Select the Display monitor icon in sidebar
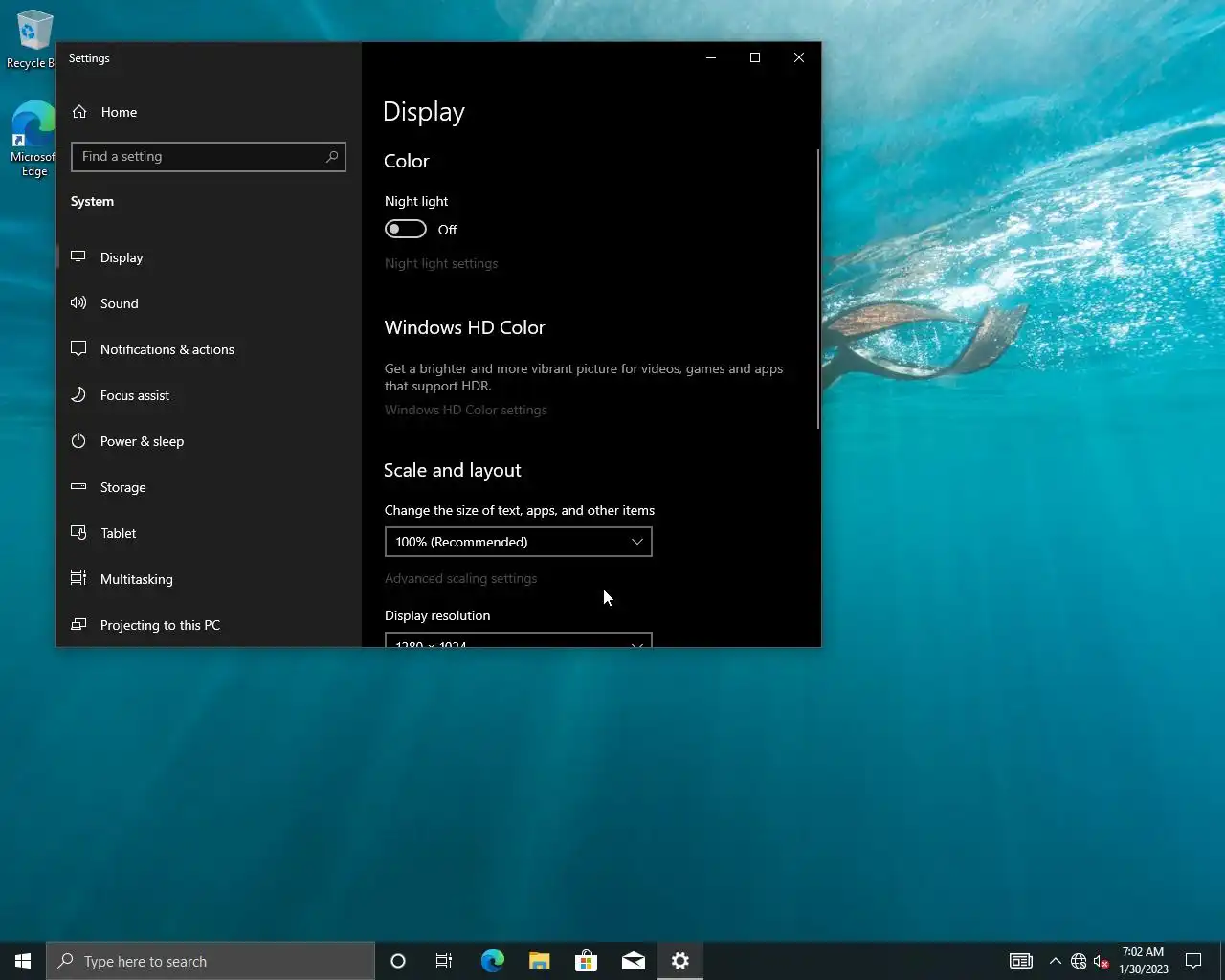1225x980 pixels. coord(78,256)
